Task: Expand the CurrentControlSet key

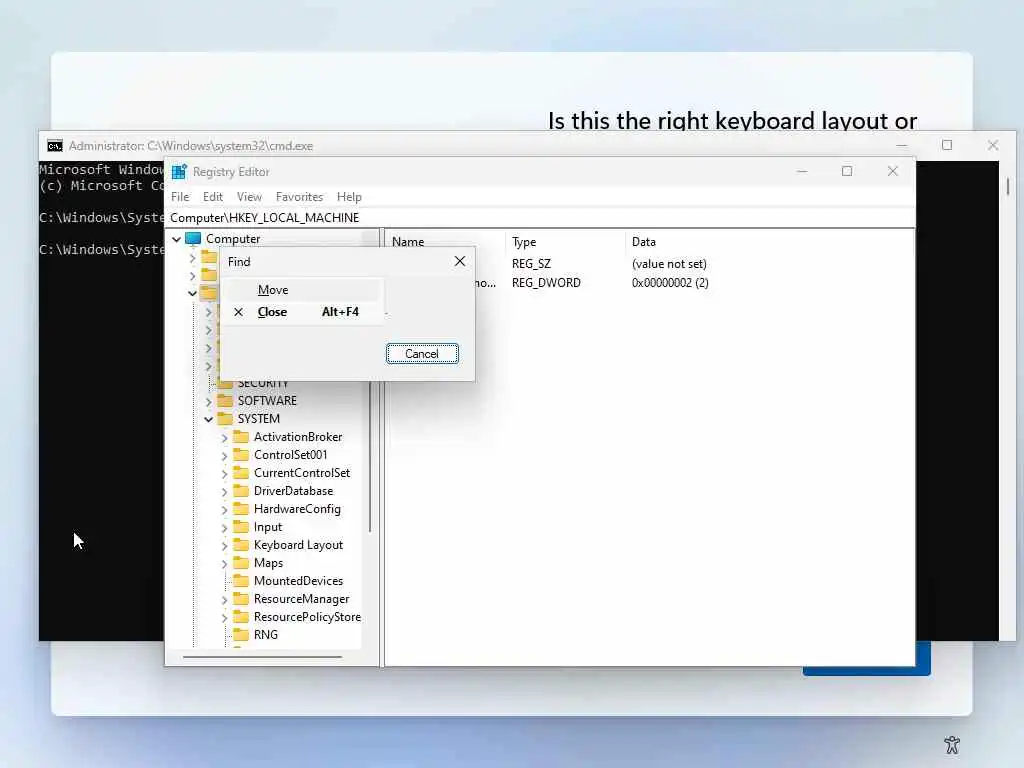Action: (x=225, y=473)
